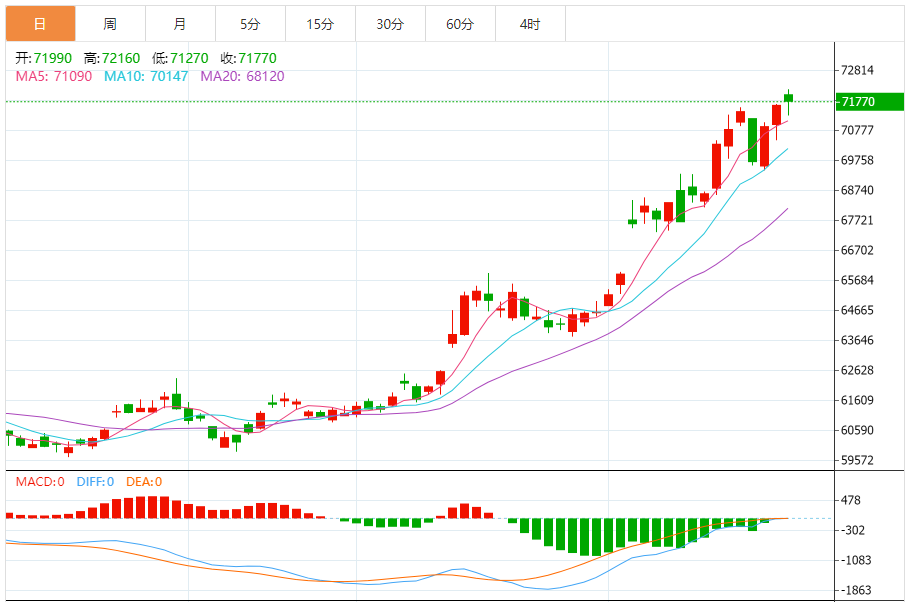Image resolution: width=913 pixels, height=602 pixels.
Task: Click the 收:71770 close price value
Action: pos(249,58)
